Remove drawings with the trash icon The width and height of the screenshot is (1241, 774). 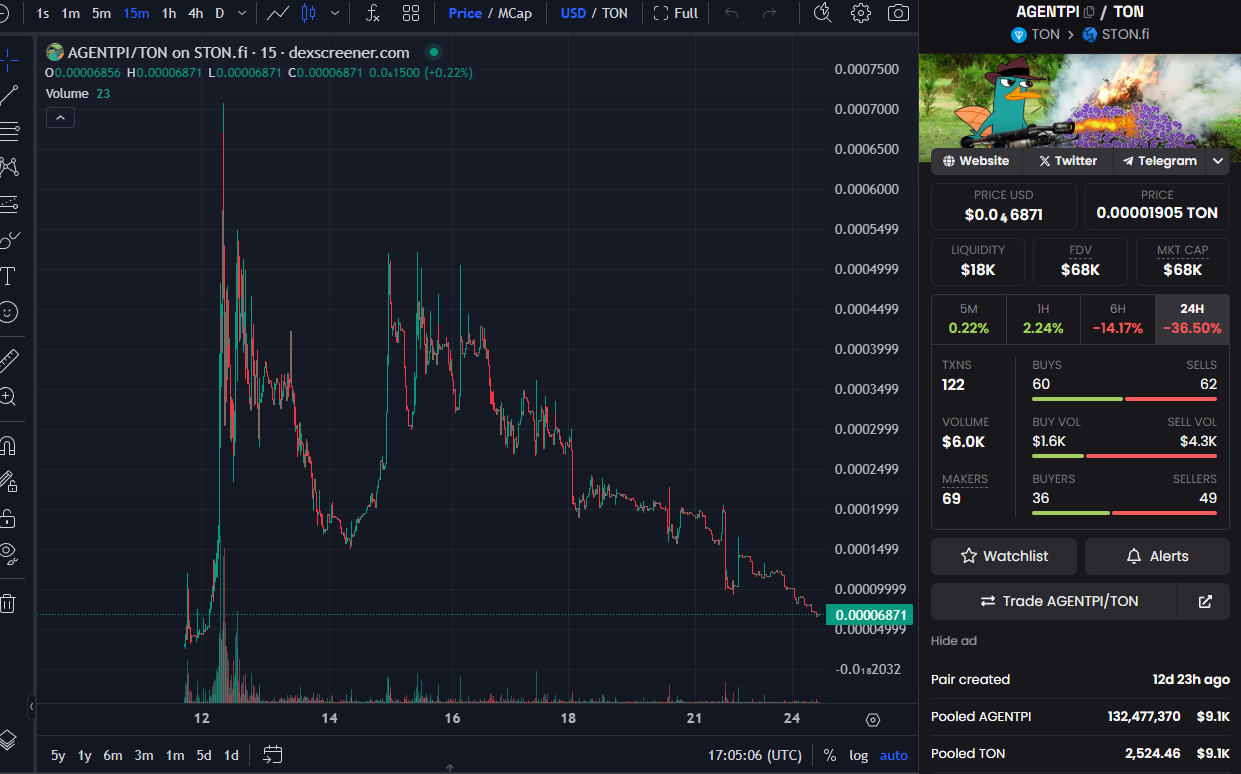point(8,603)
